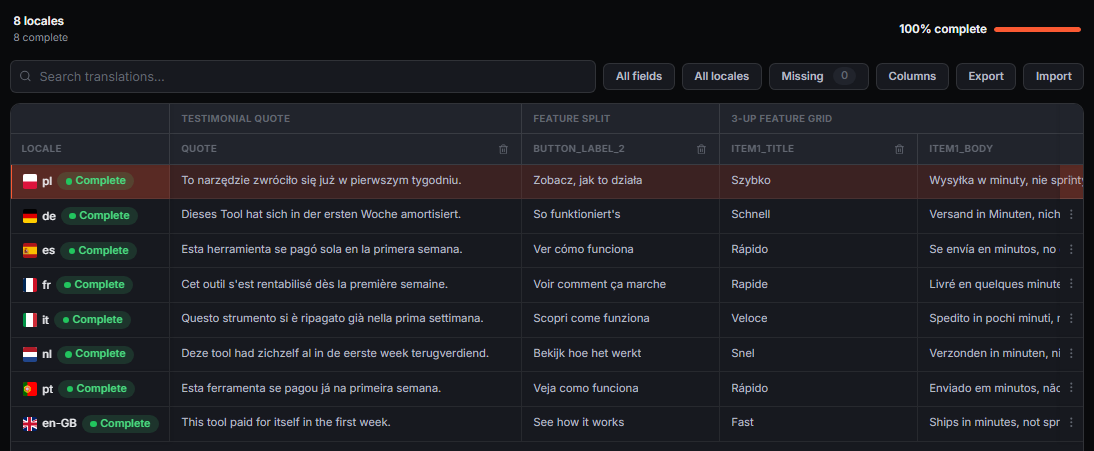The width and height of the screenshot is (1094, 451).
Task: Select cell 'Dieses Tool hat sich in der ersten Woche amortisiert.'
Action: click(345, 216)
